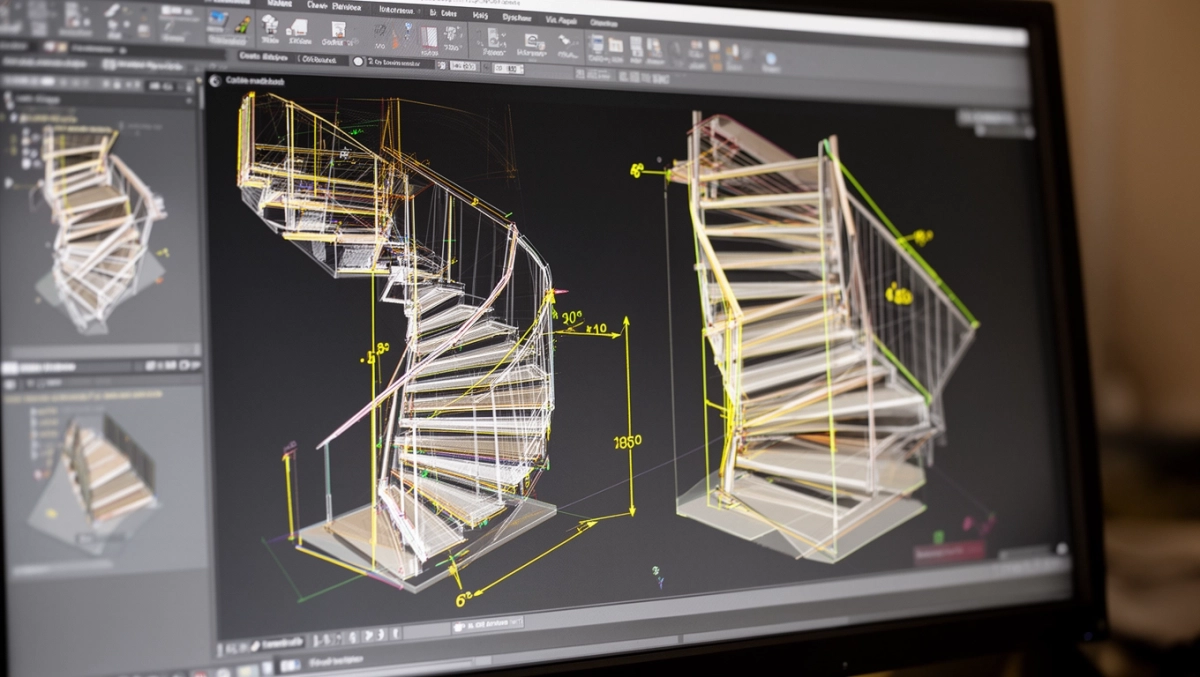Toggle first checkbox in left panel tree

[x=14, y=118]
